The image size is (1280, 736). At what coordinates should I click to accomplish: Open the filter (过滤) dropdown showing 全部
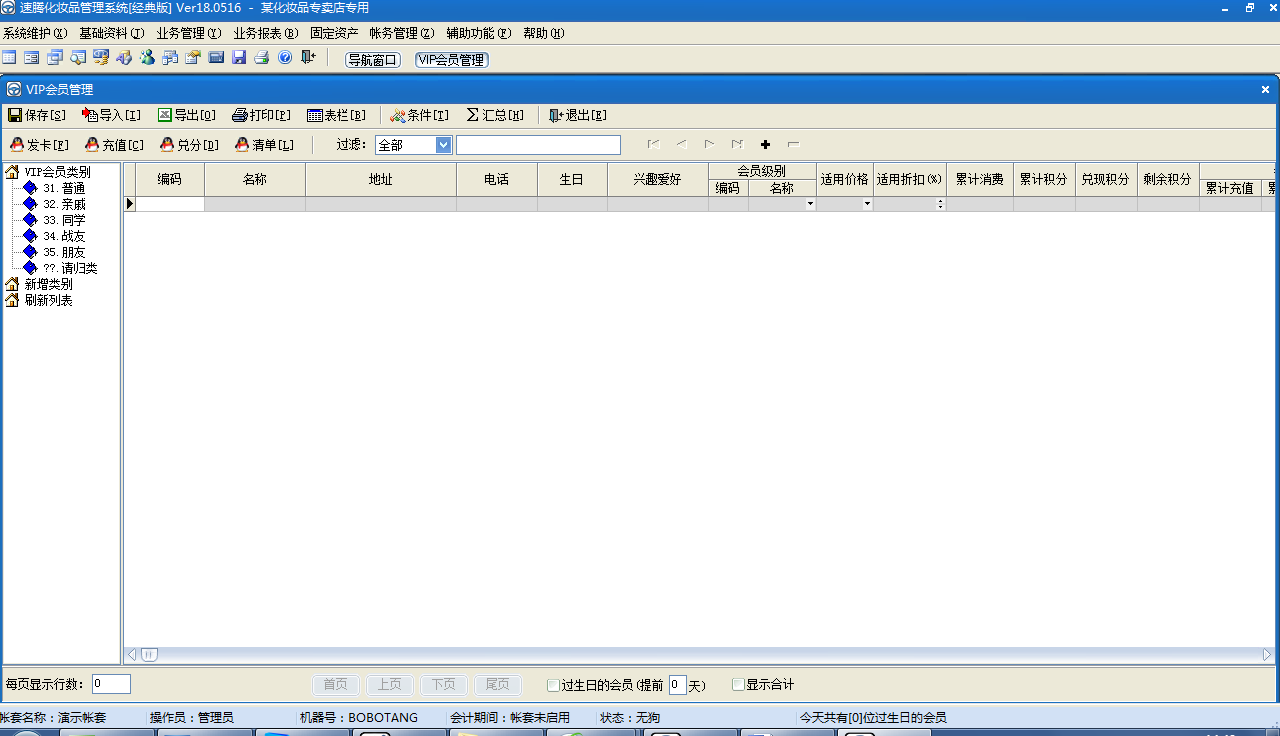tap(444, 145)
